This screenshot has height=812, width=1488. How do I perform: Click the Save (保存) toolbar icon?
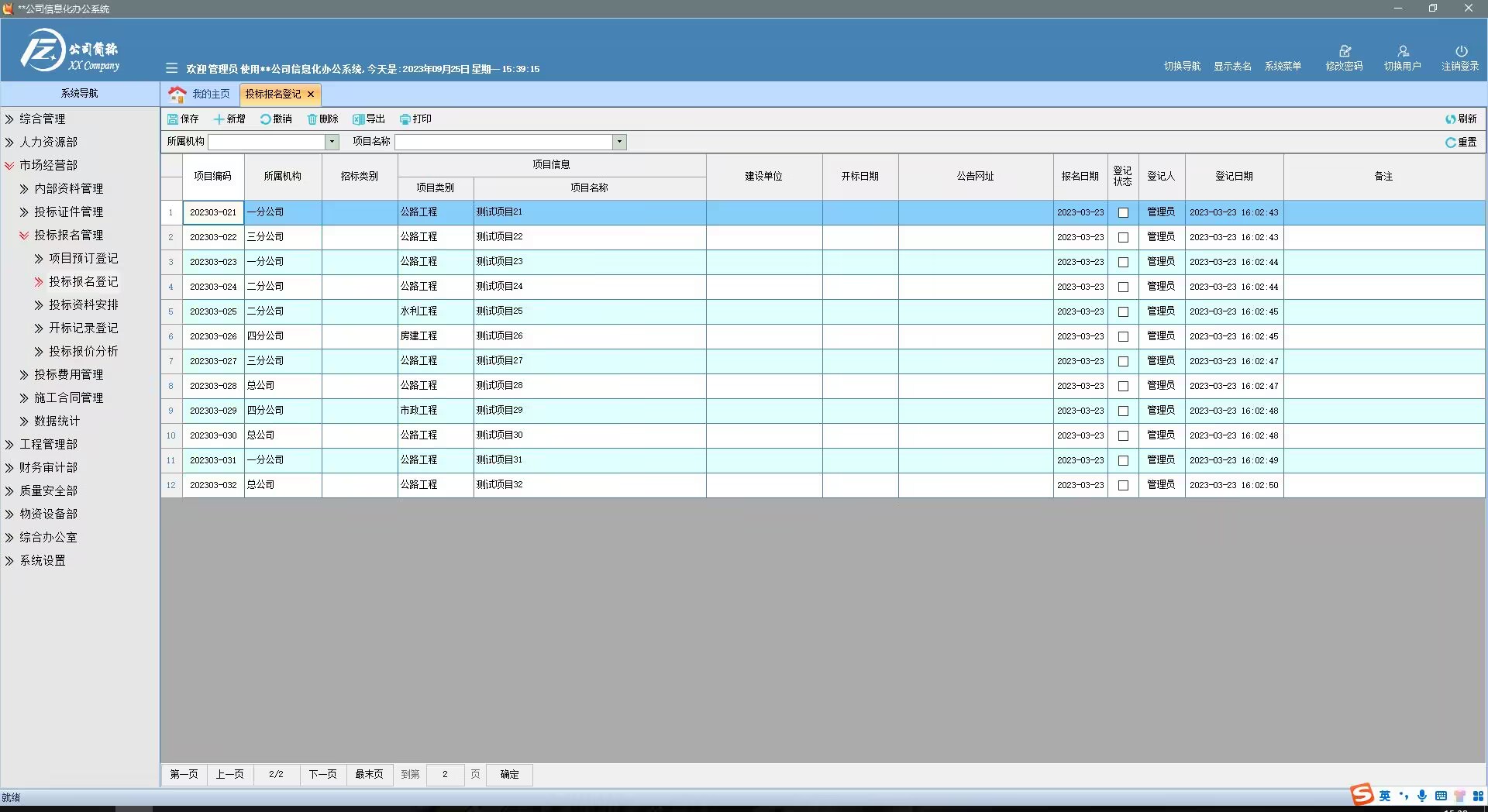[173, 119]
